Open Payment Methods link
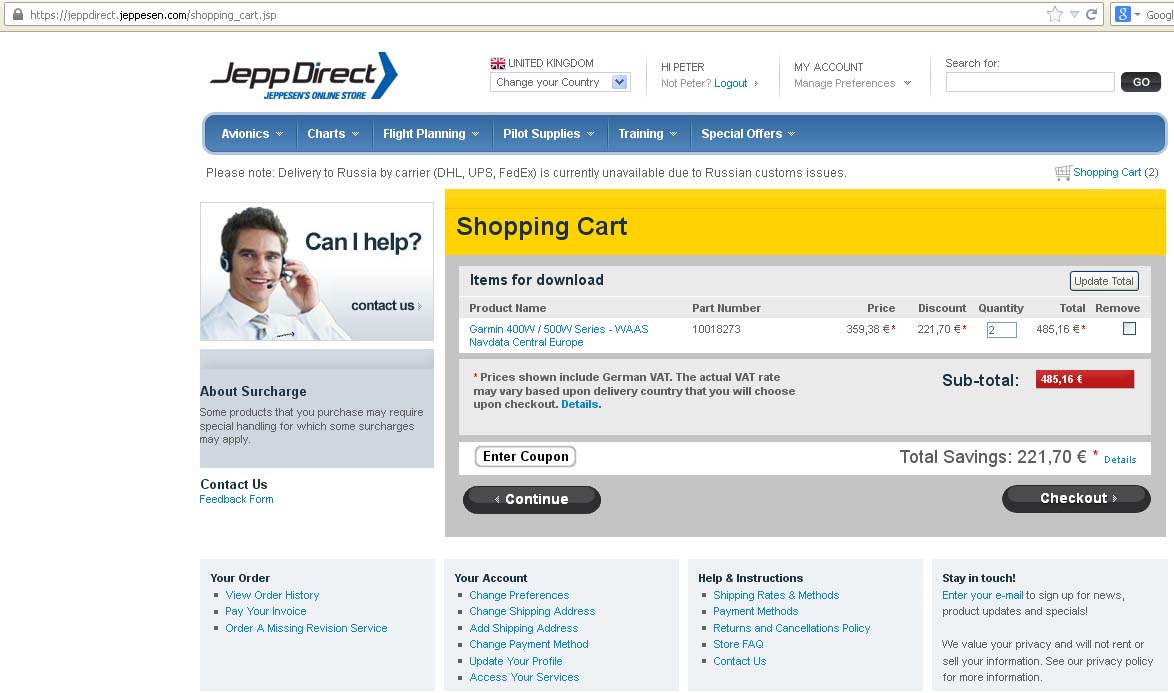 [755, 611]
